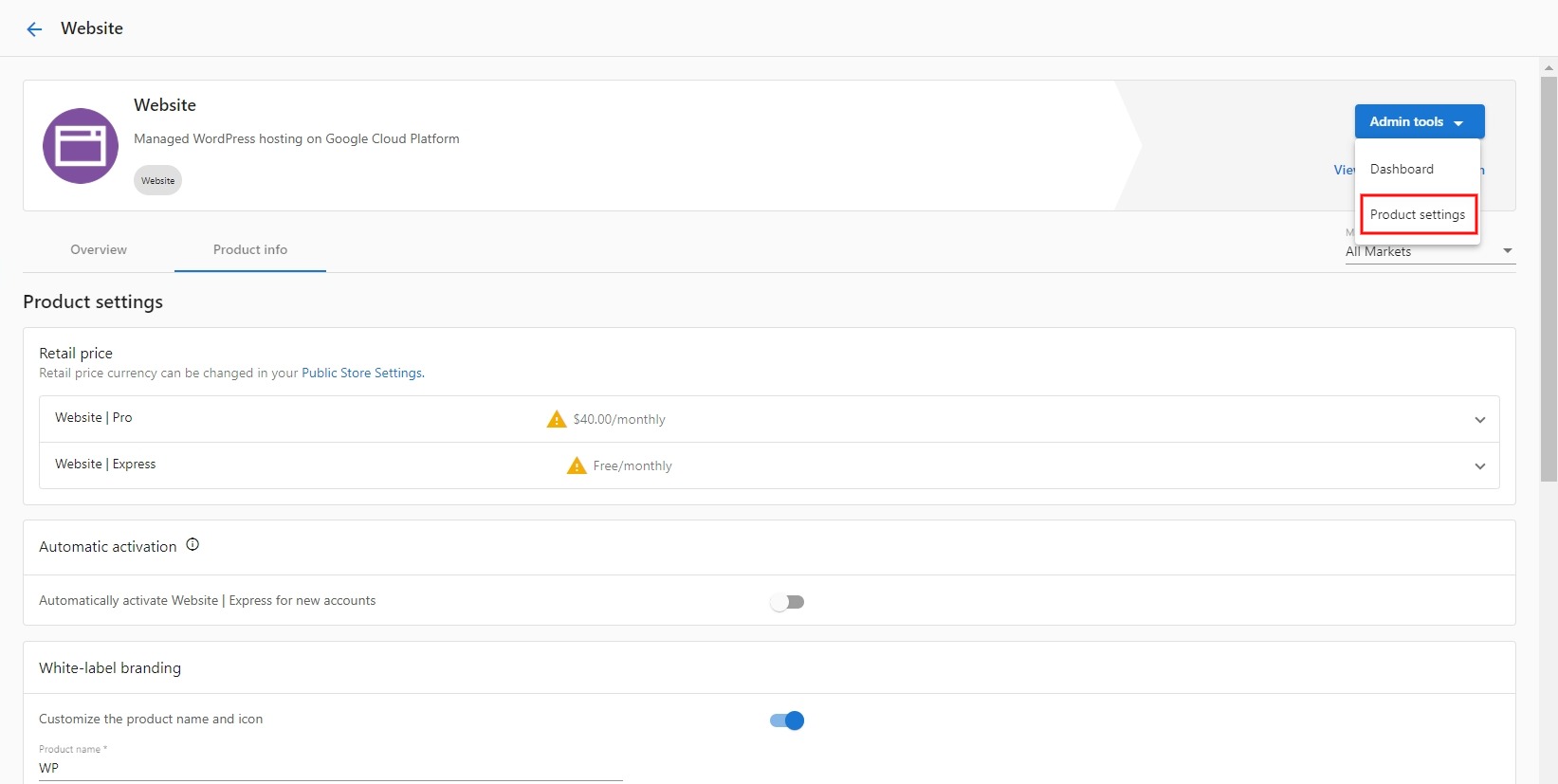The image size is (1558, 784).
Task: Click the warning icon beside Free/monthly
Action: click(x=577, y=465)
